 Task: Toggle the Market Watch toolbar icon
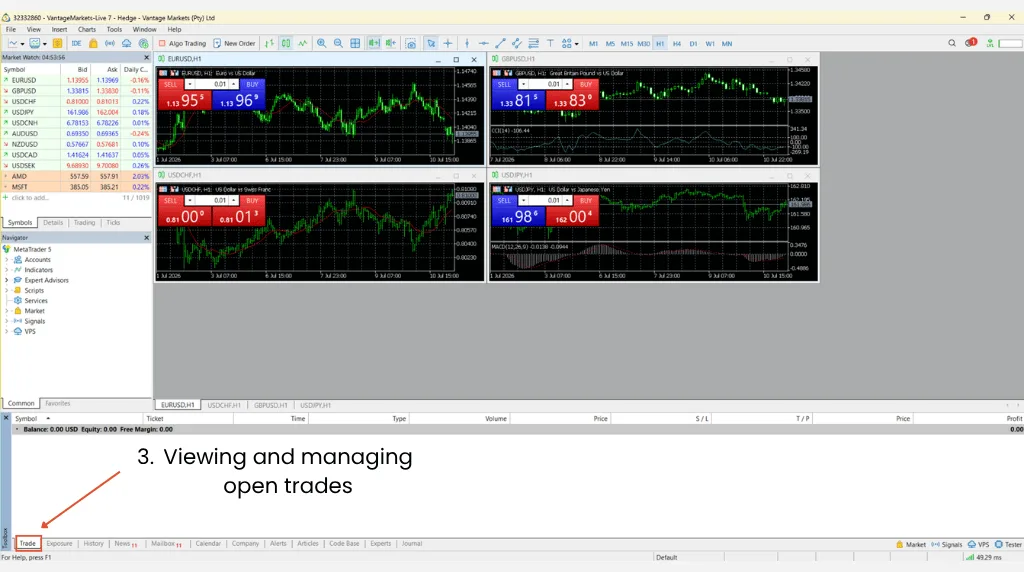click(57, 44)
